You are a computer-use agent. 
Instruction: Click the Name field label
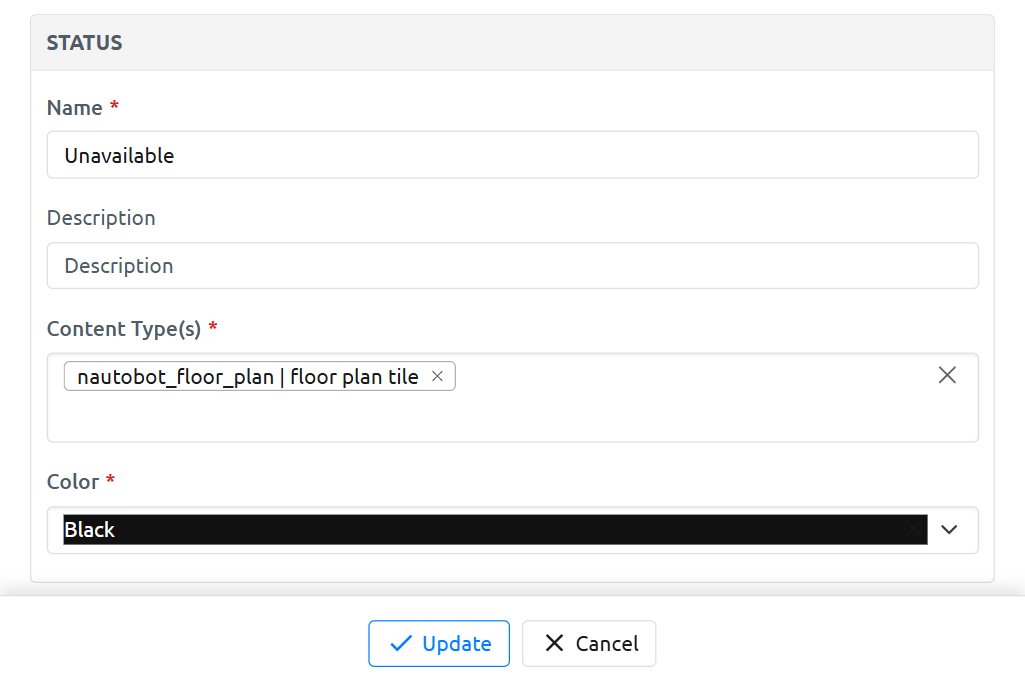point(75,108)
